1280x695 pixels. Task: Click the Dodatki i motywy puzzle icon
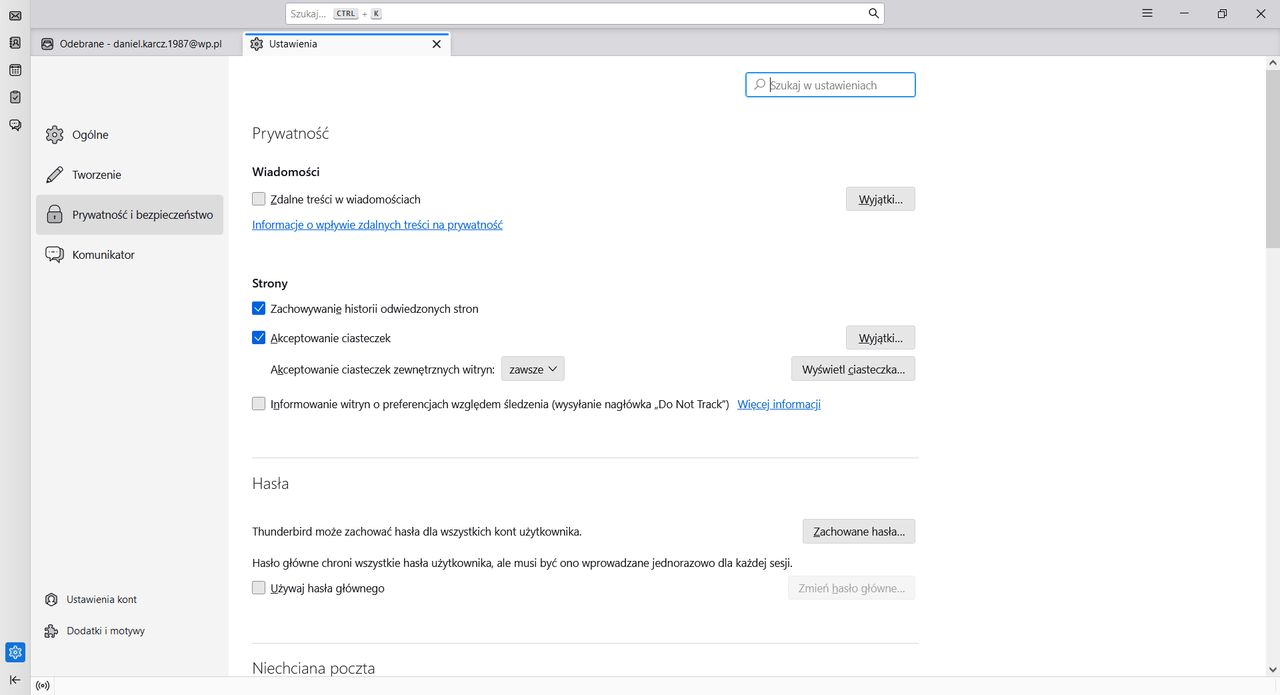tap(51, 631)
